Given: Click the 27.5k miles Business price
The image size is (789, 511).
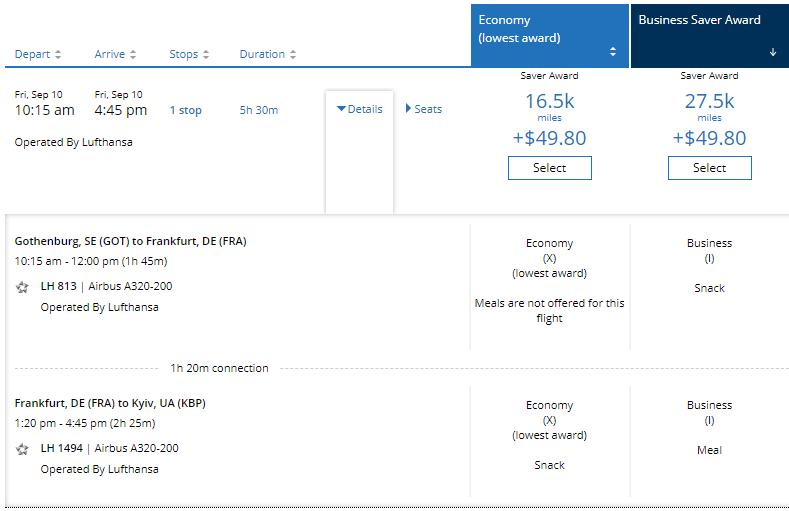Looking at the screenshot, I should [709, 101].
